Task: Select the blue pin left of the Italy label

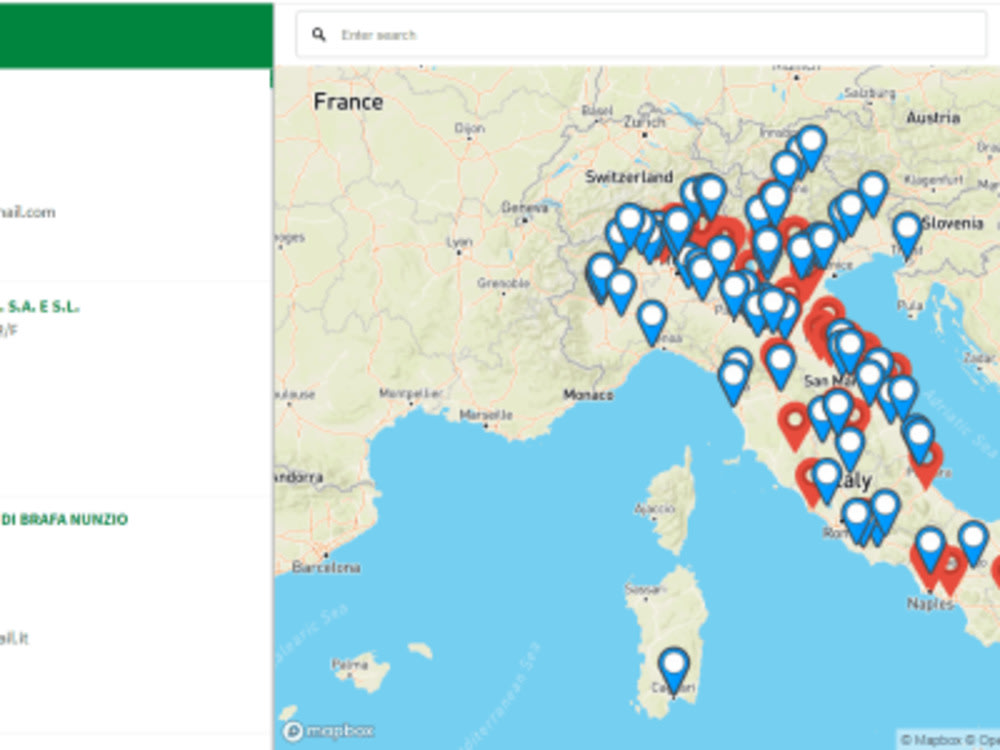Action: (827, 481)
